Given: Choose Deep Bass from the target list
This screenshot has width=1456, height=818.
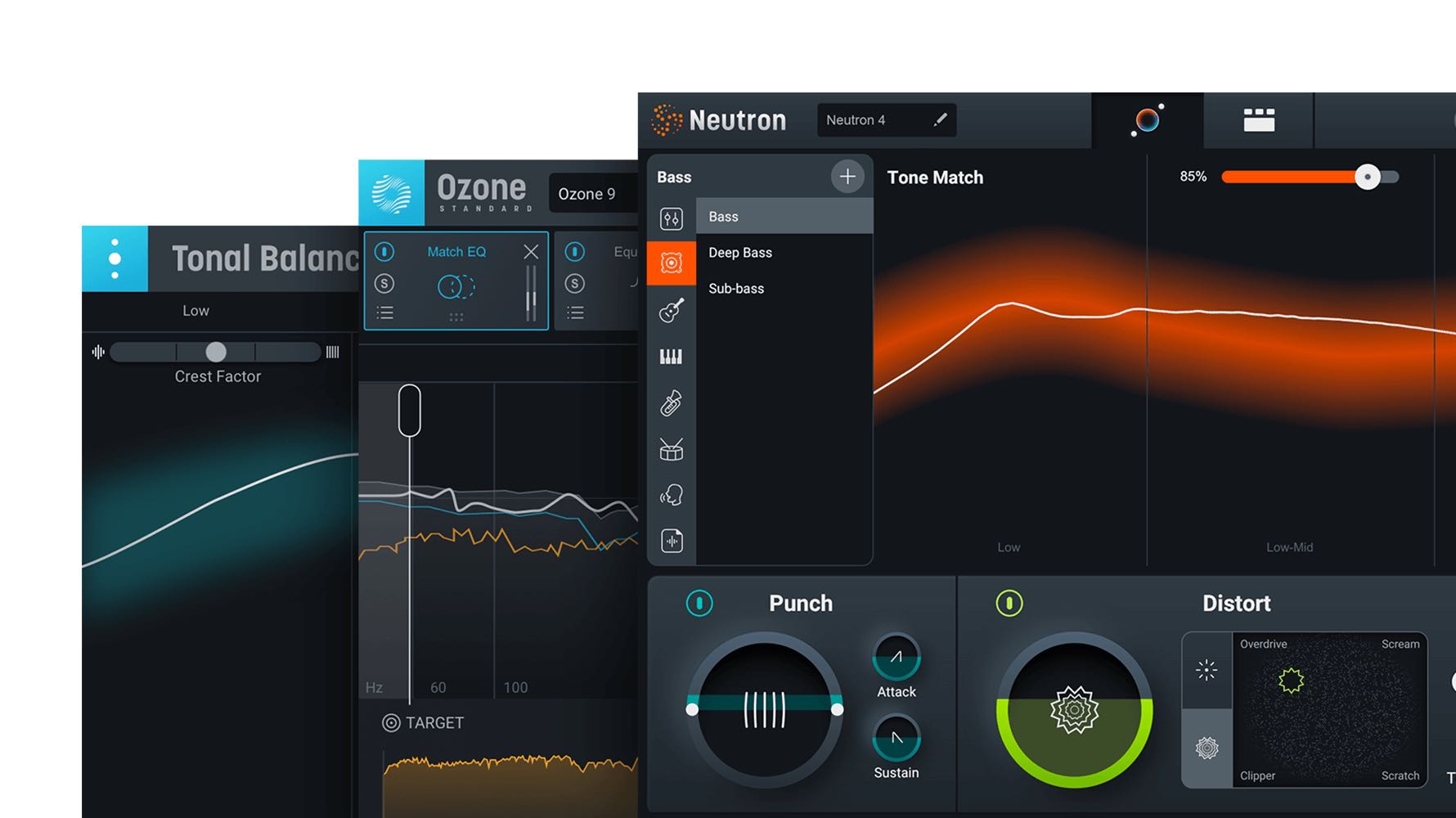Looking at the screenshot, I should tap(784, 252).
